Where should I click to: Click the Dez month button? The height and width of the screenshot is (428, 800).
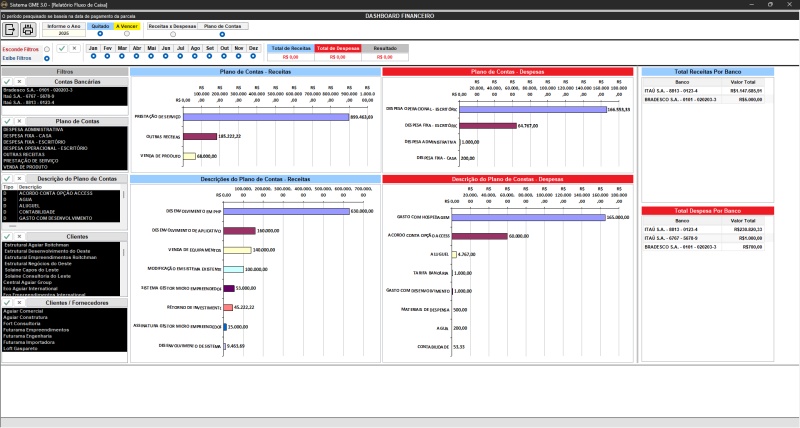point(253,47)
